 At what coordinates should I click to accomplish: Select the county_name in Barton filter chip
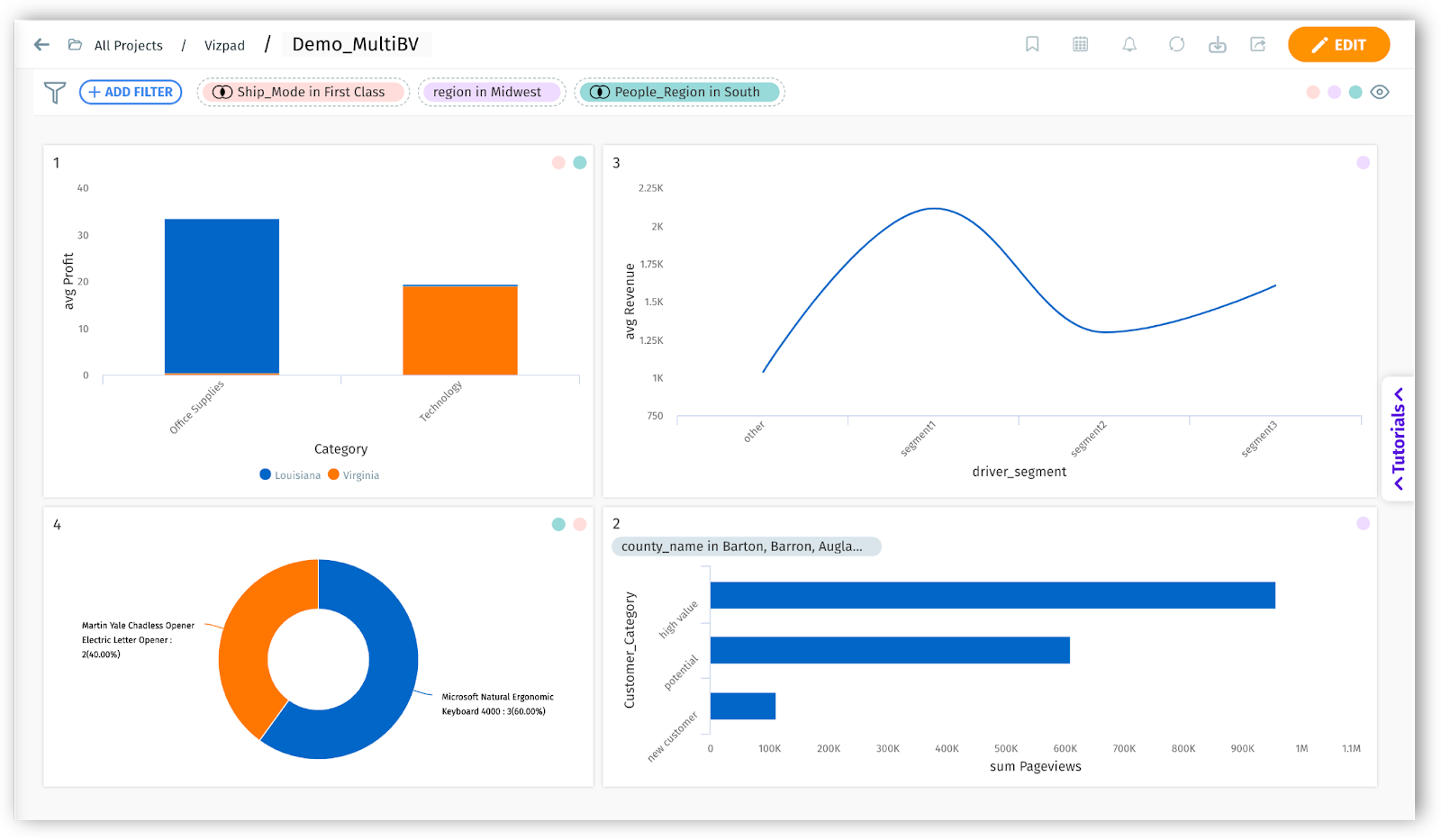746,546
